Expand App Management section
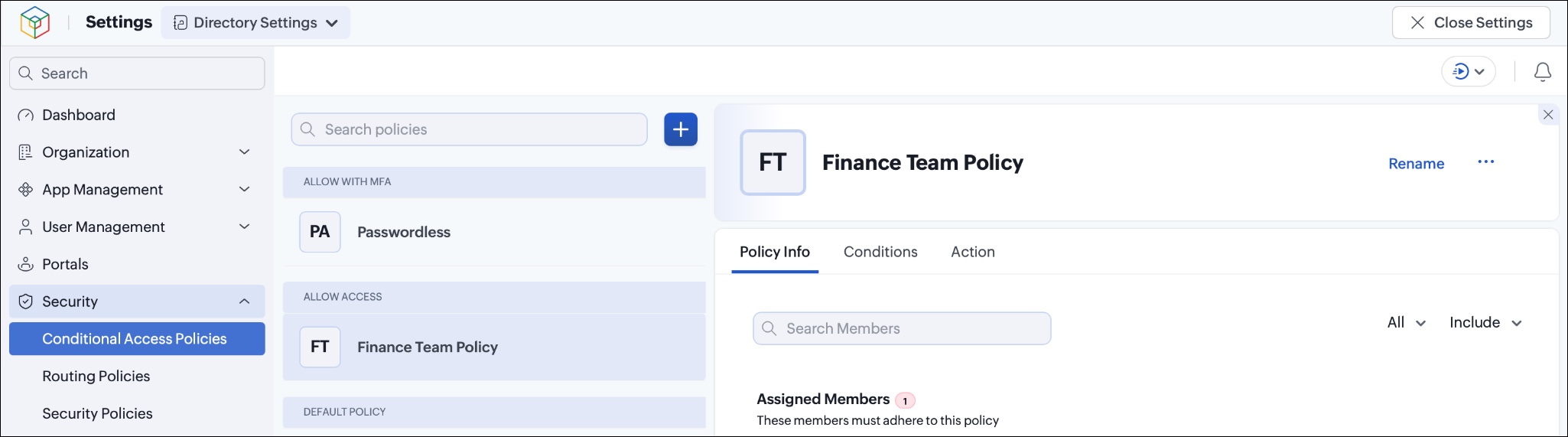The image size is (1568, 437). 244,190
